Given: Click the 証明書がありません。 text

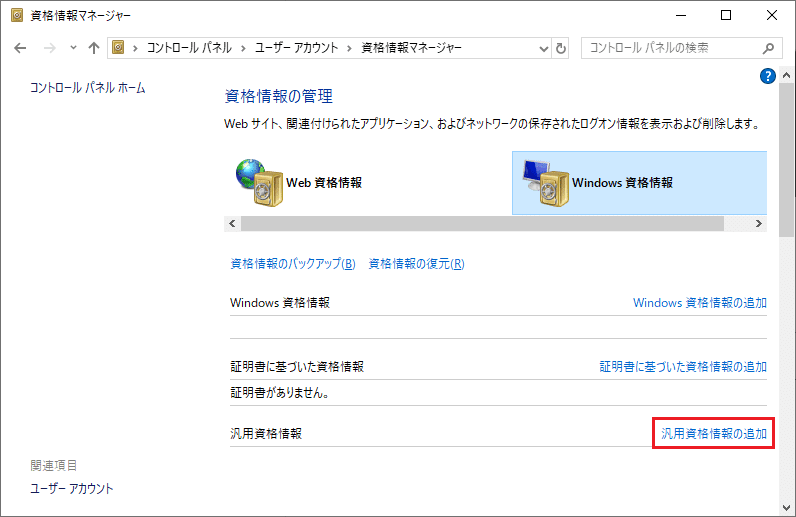Looking at the screenshot, I should pos(280,393).
